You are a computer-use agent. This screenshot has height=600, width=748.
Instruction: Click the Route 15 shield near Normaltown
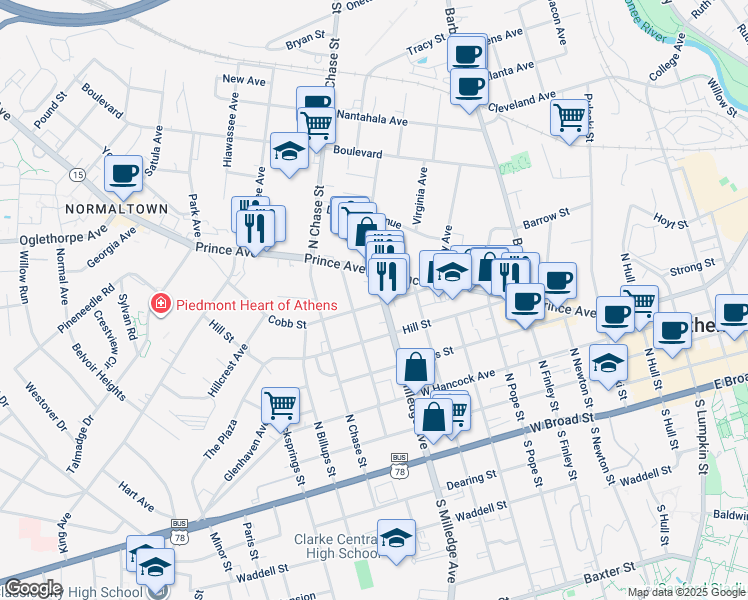76,175
